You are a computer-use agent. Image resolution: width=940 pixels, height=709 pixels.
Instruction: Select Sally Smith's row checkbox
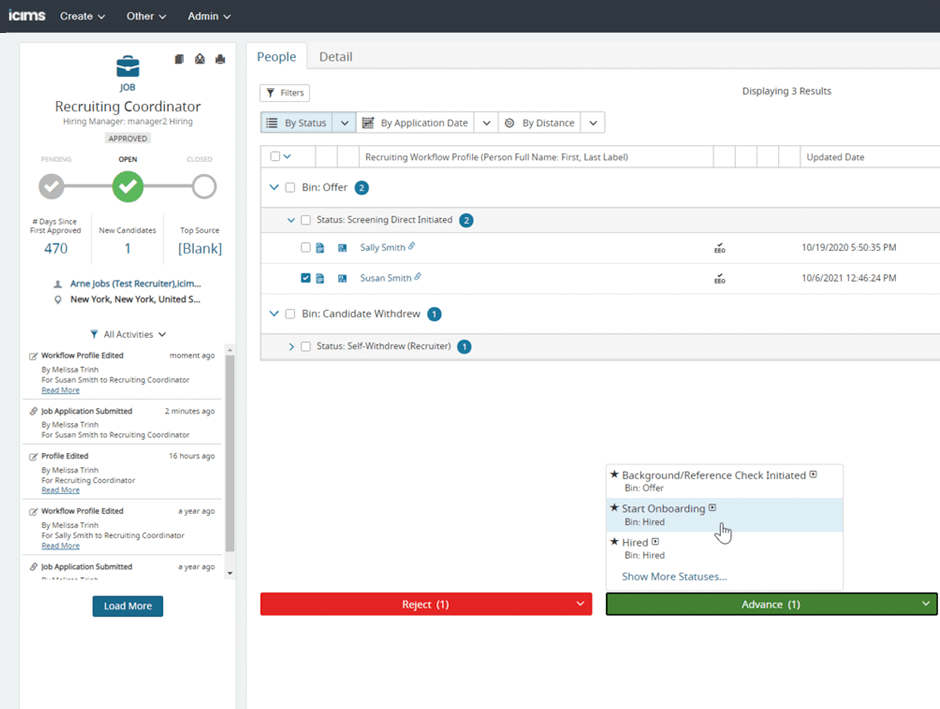coord(306,247)
